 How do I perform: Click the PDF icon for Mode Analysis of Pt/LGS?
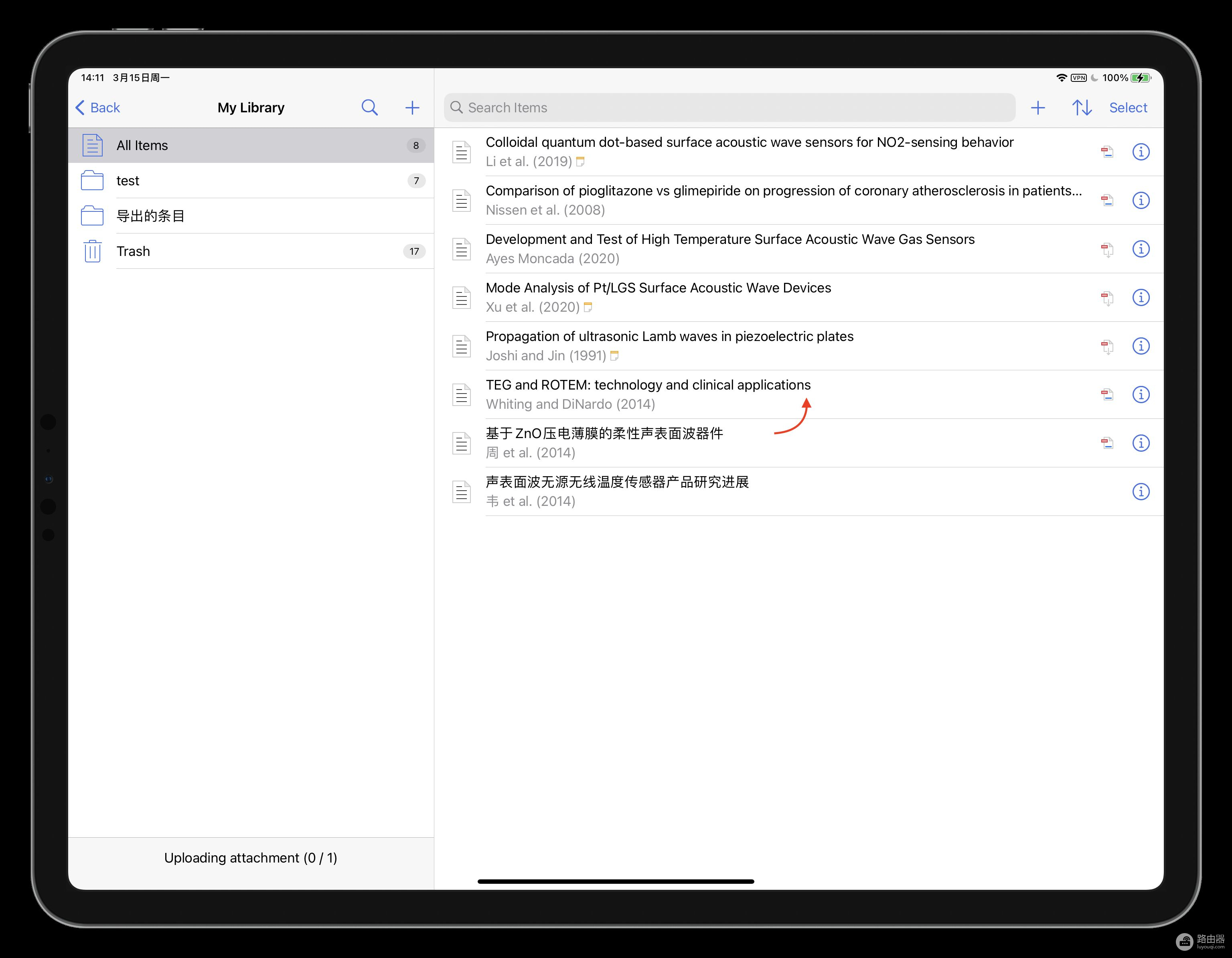[1107, 297]
